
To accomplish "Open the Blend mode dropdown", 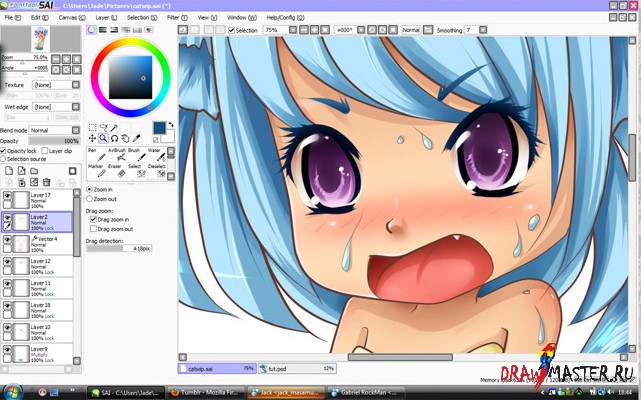I will [x=76, y=130].
